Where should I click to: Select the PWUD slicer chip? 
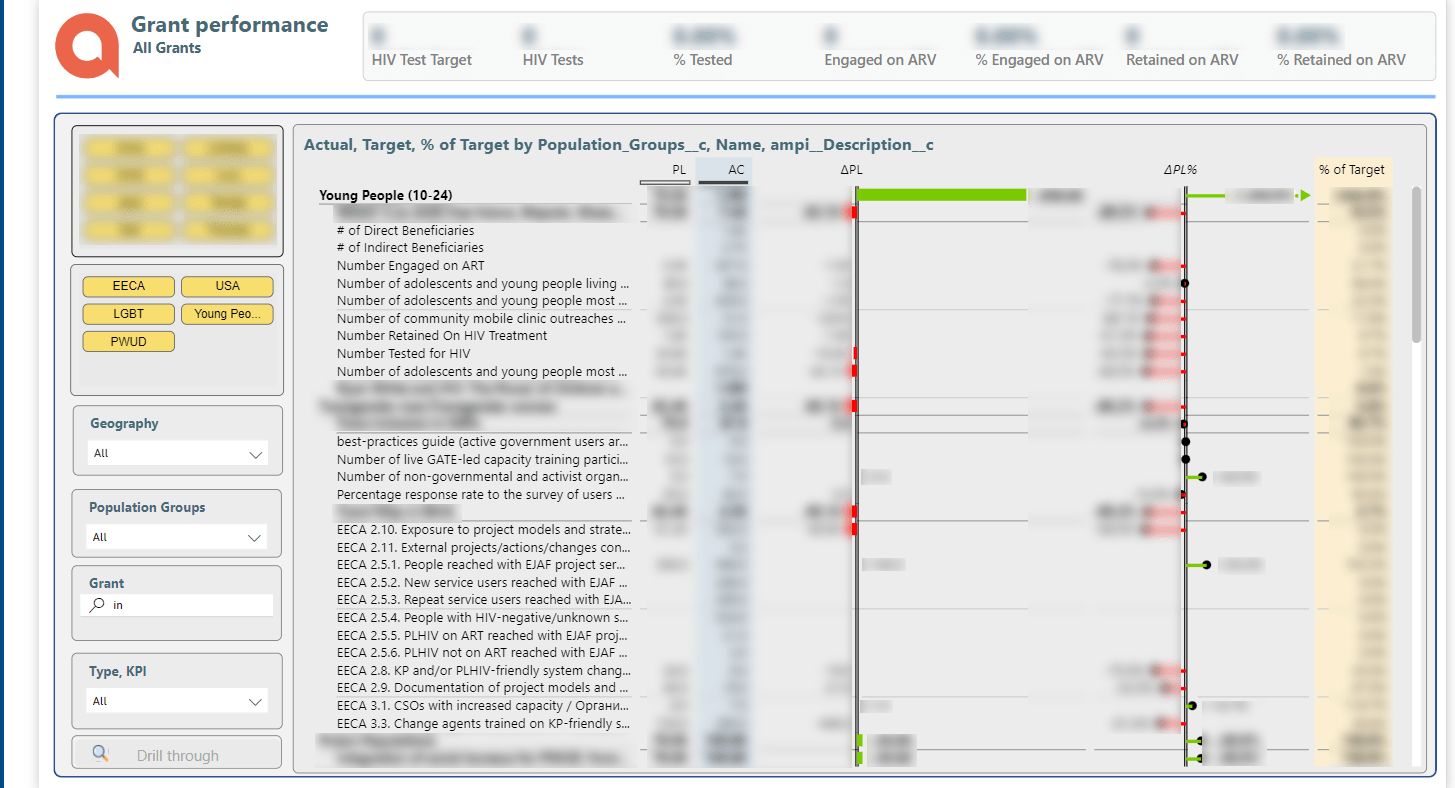[x=129, y=342]
